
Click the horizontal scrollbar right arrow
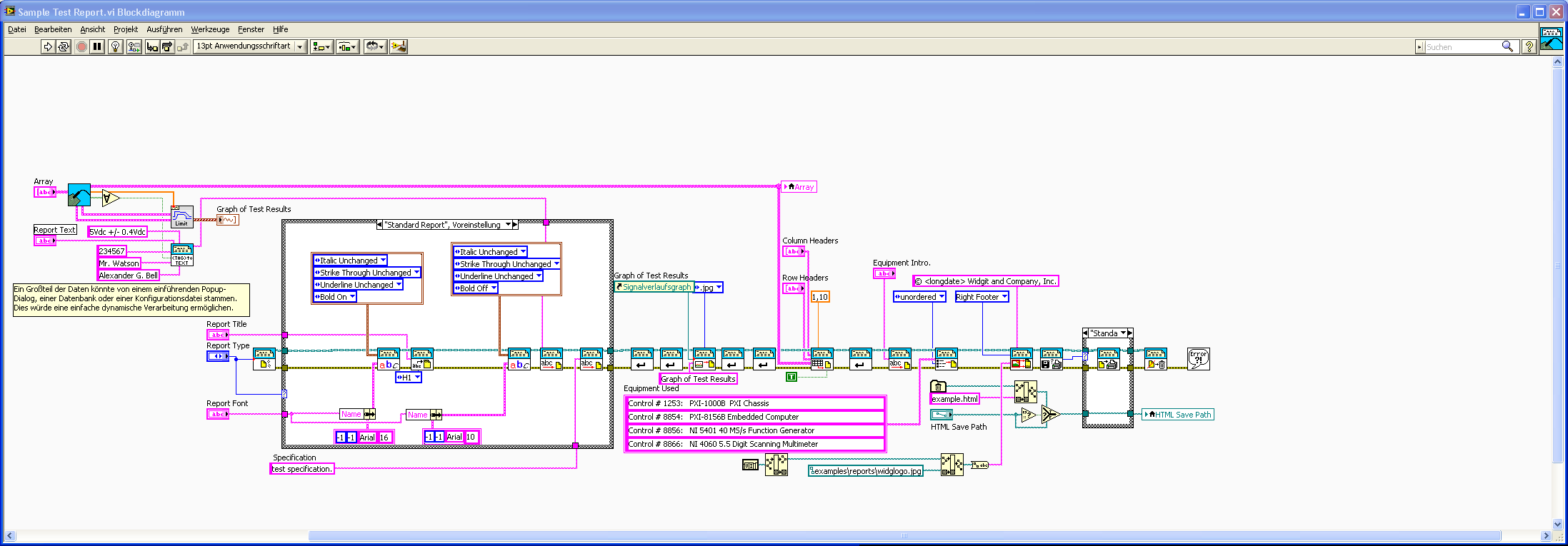coord(1546,536)
